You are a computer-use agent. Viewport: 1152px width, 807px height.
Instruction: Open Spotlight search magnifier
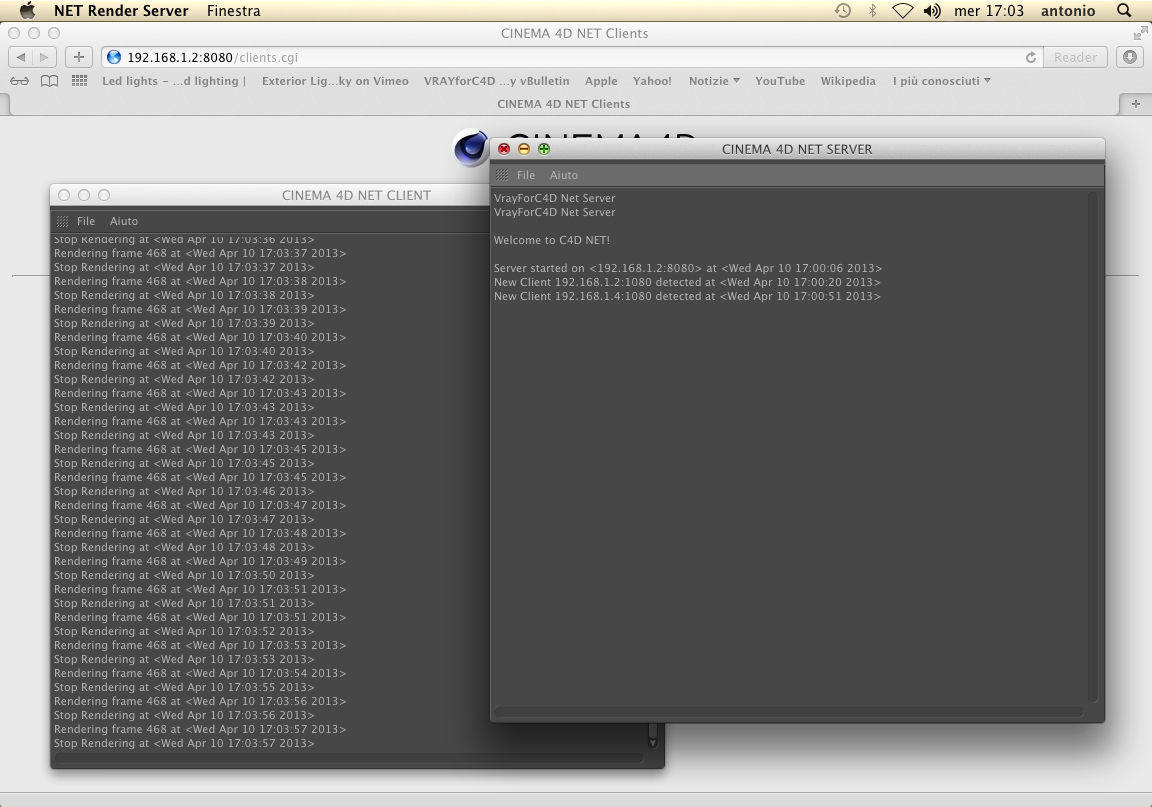[x=1124, y=11]
